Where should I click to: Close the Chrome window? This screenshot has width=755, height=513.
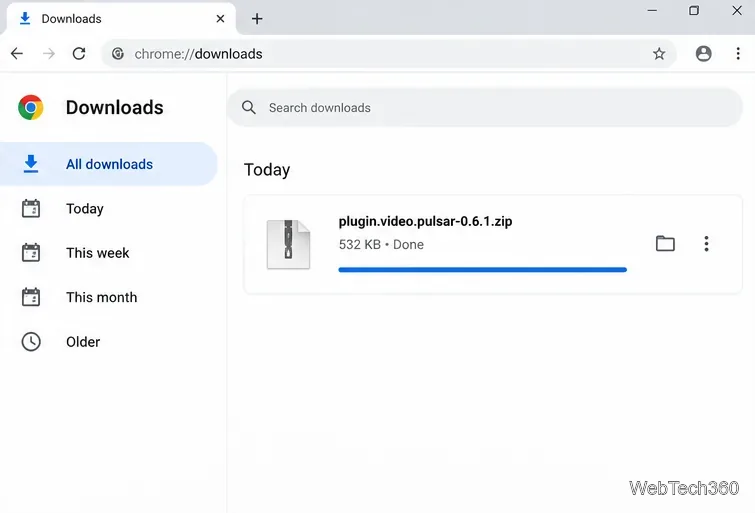(737, 11)
